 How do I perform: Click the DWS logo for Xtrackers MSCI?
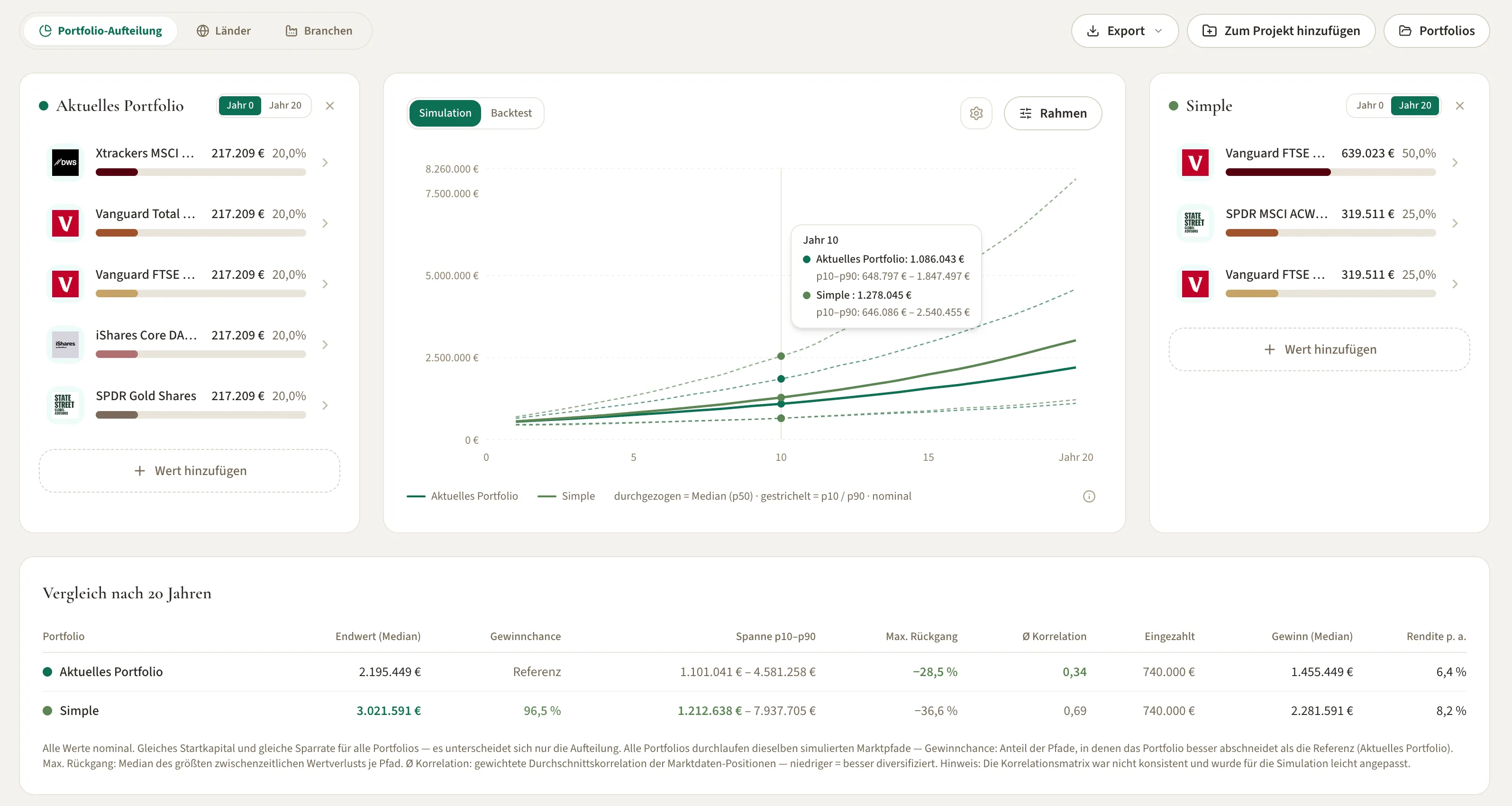click(65, 163)
